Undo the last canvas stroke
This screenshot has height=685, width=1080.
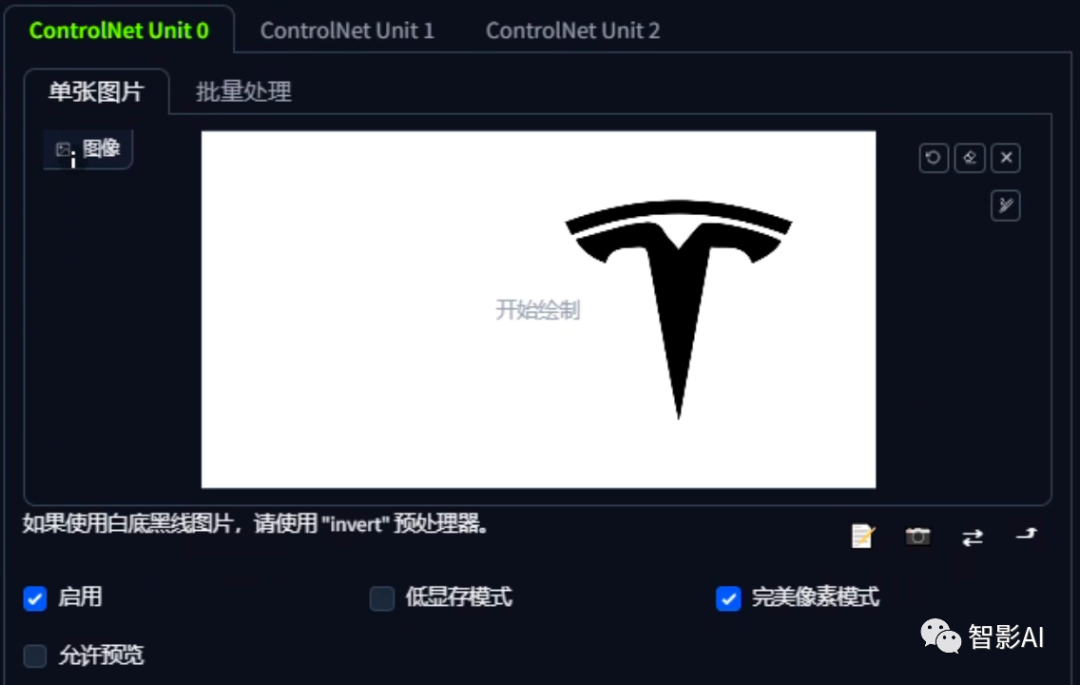pyautogui.click(x=933, y=158)
